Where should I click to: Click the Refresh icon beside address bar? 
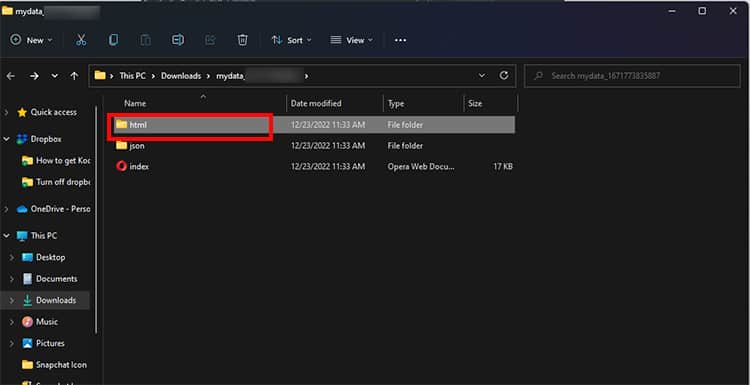click(504, 76)
